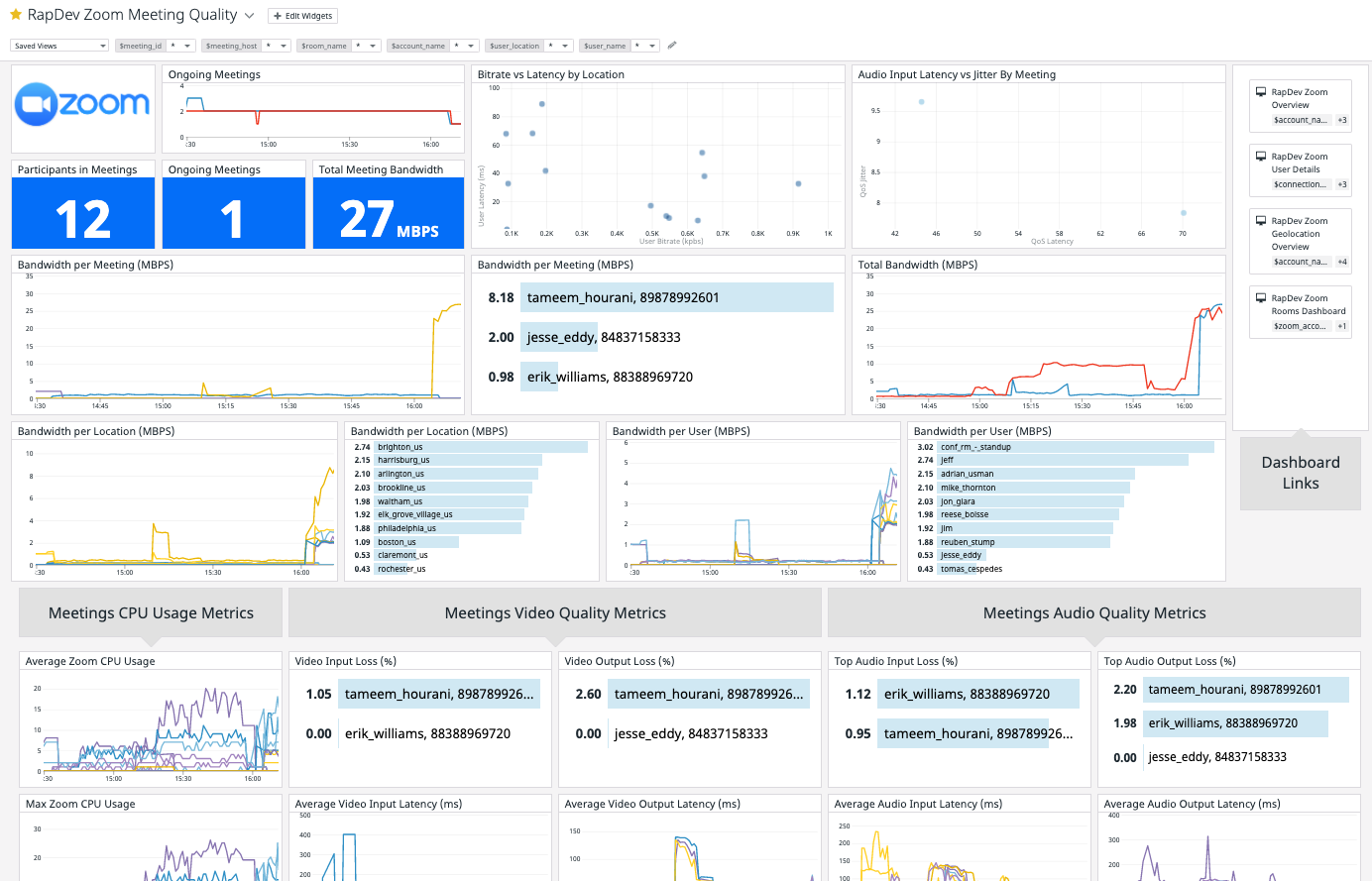Select adrian_usman in Bandwidth per User list
The height and width of the screenshot is (881, 1372).
pos(1066,474)
